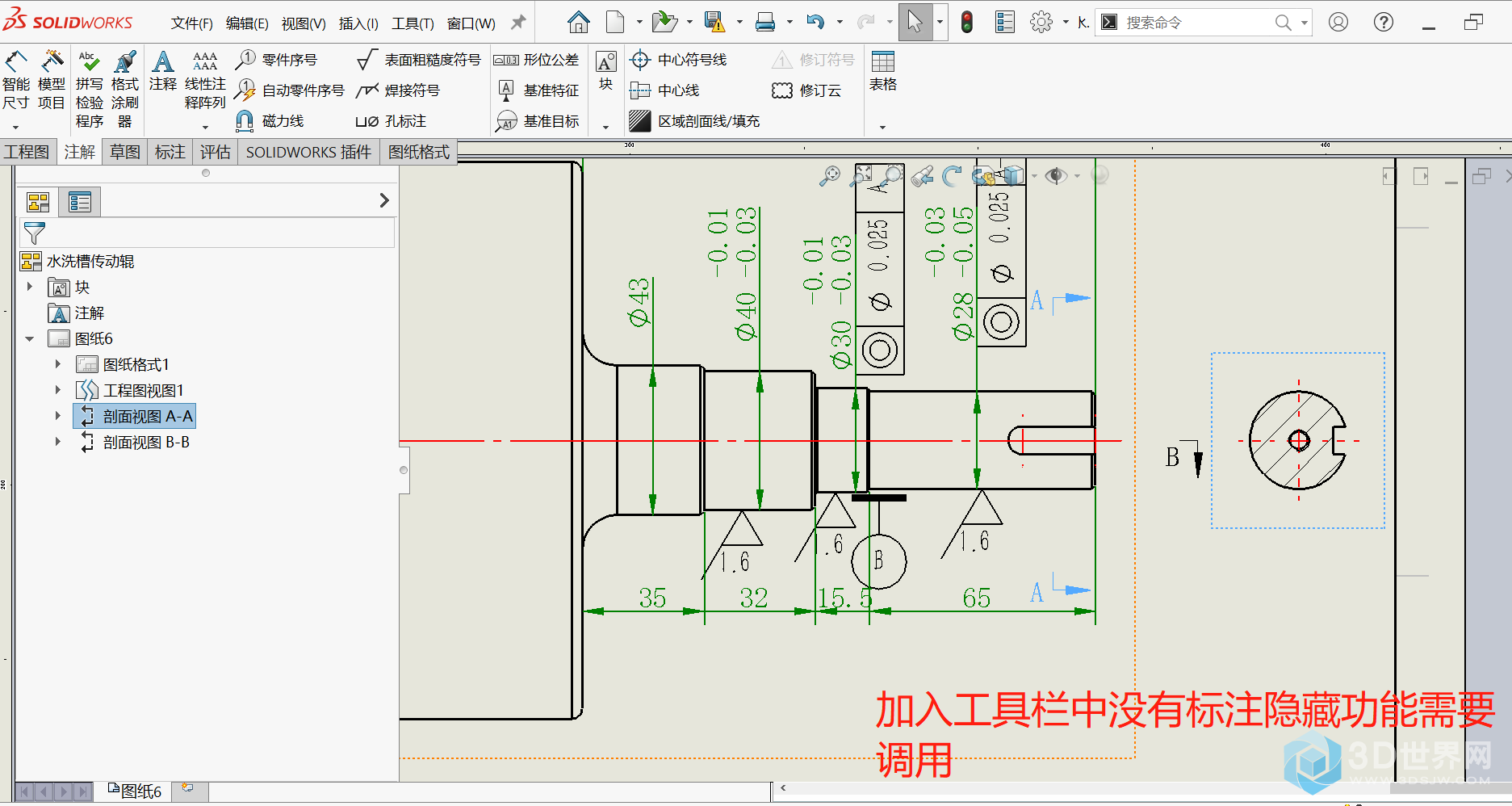Select the Magnetic Line tool
The image size is (1512, 806).
(x=269, y=121)
